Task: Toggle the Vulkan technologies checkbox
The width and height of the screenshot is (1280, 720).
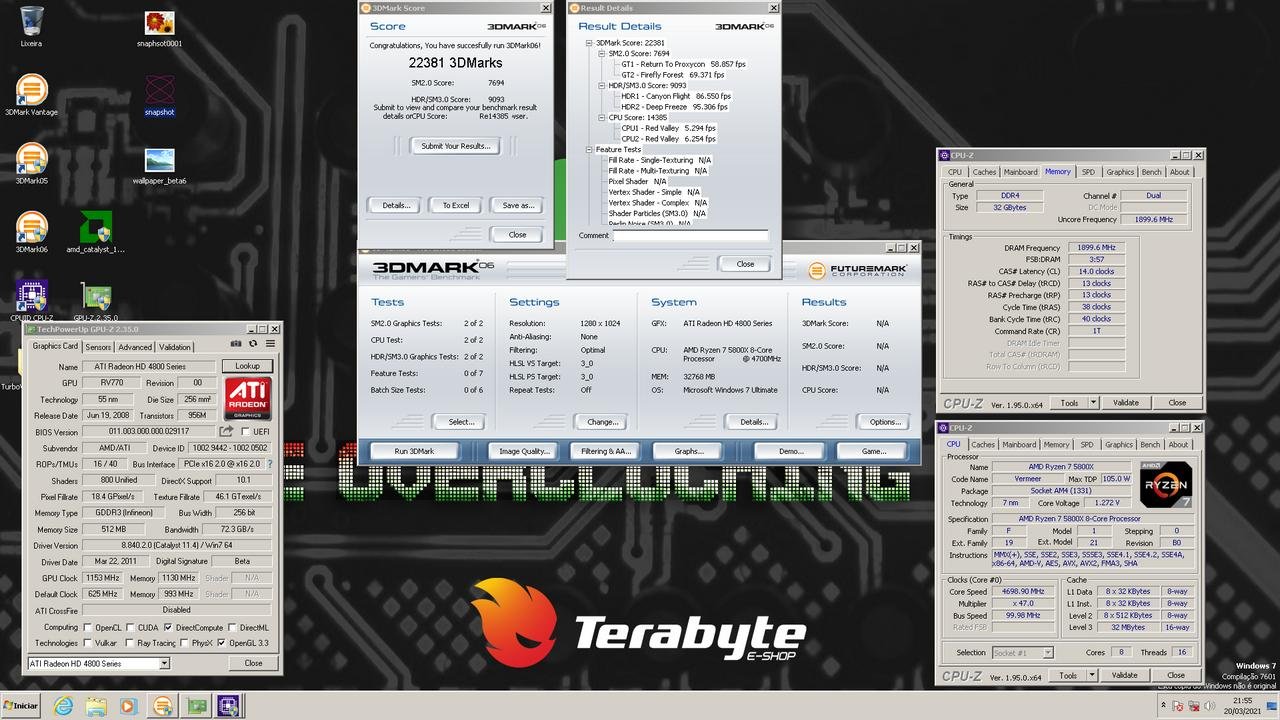Action: coord(87,643)
